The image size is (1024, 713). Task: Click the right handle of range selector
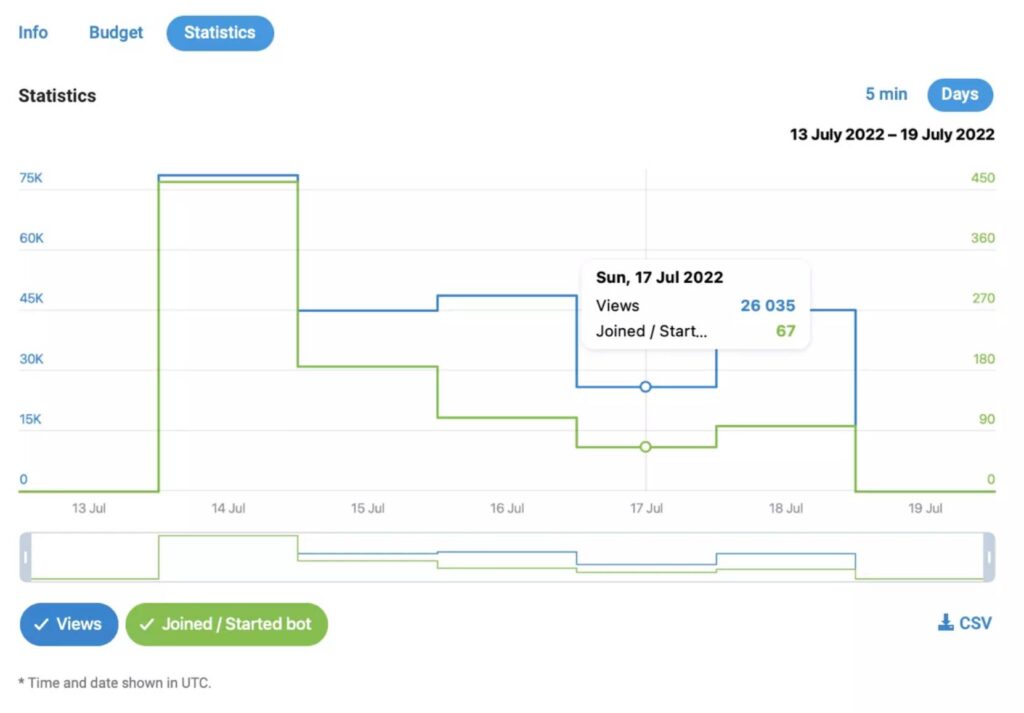pyautogui.click(x=989, y=557)
